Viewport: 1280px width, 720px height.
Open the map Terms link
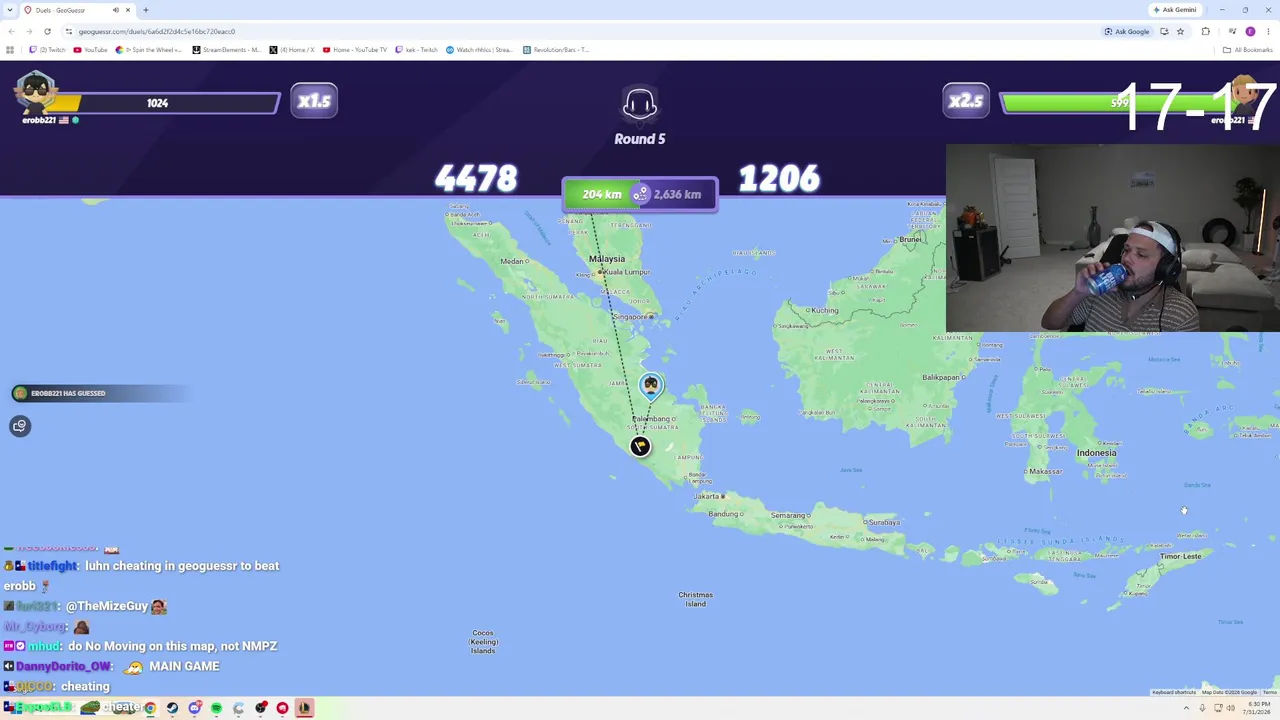coord(1269,692)
